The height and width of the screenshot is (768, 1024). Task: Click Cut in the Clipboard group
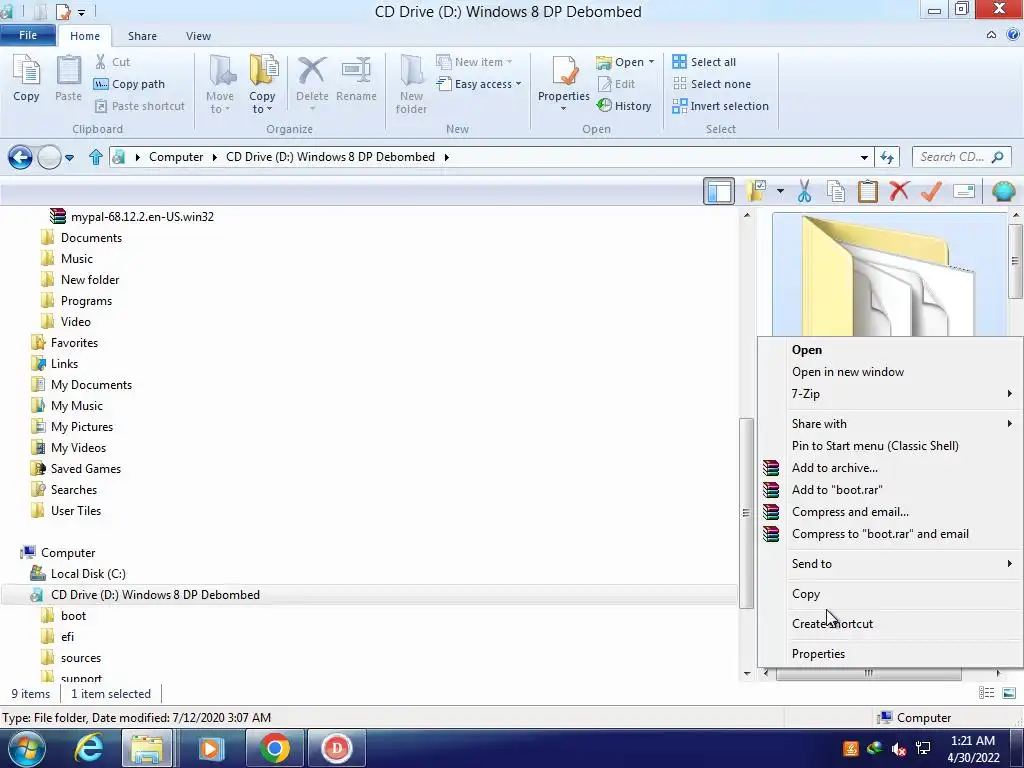[112, 62]
